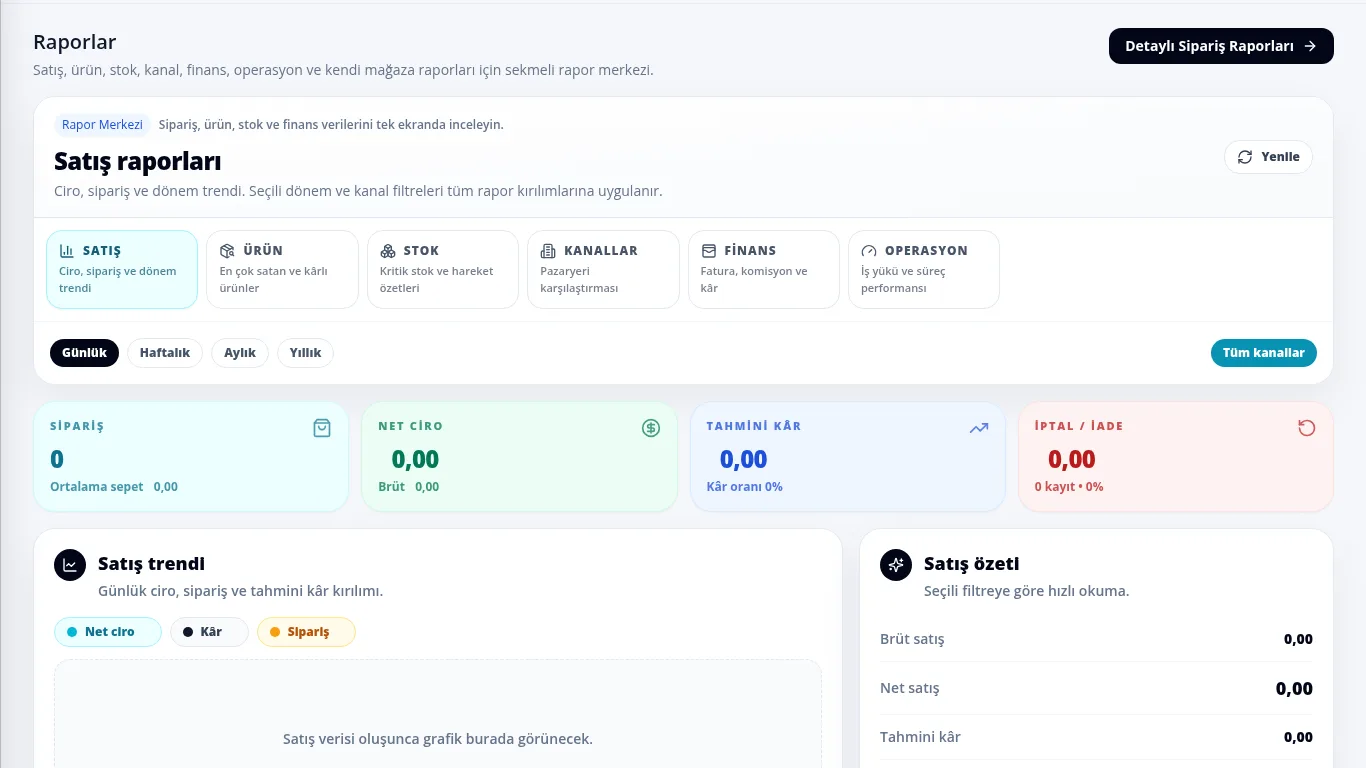This screenshot has width=1366, height=768.
Task: Select the Günlük period filter
Action: (x=84, y=353)
